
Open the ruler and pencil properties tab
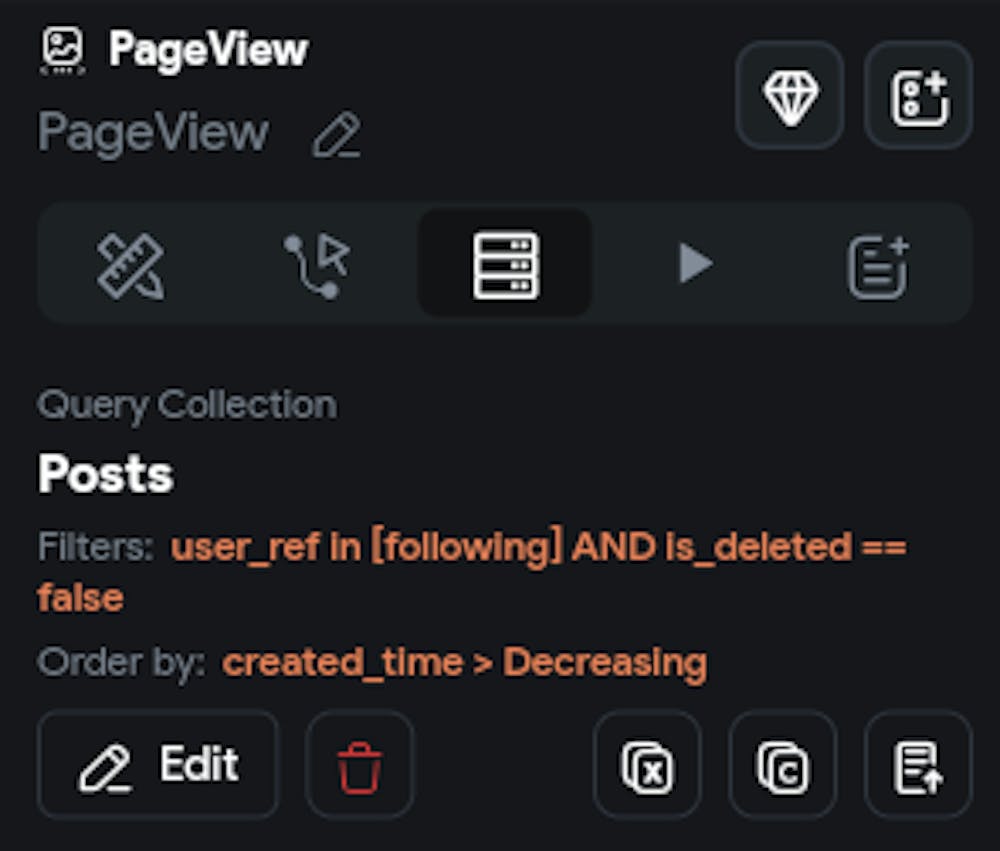click(131, 265)
